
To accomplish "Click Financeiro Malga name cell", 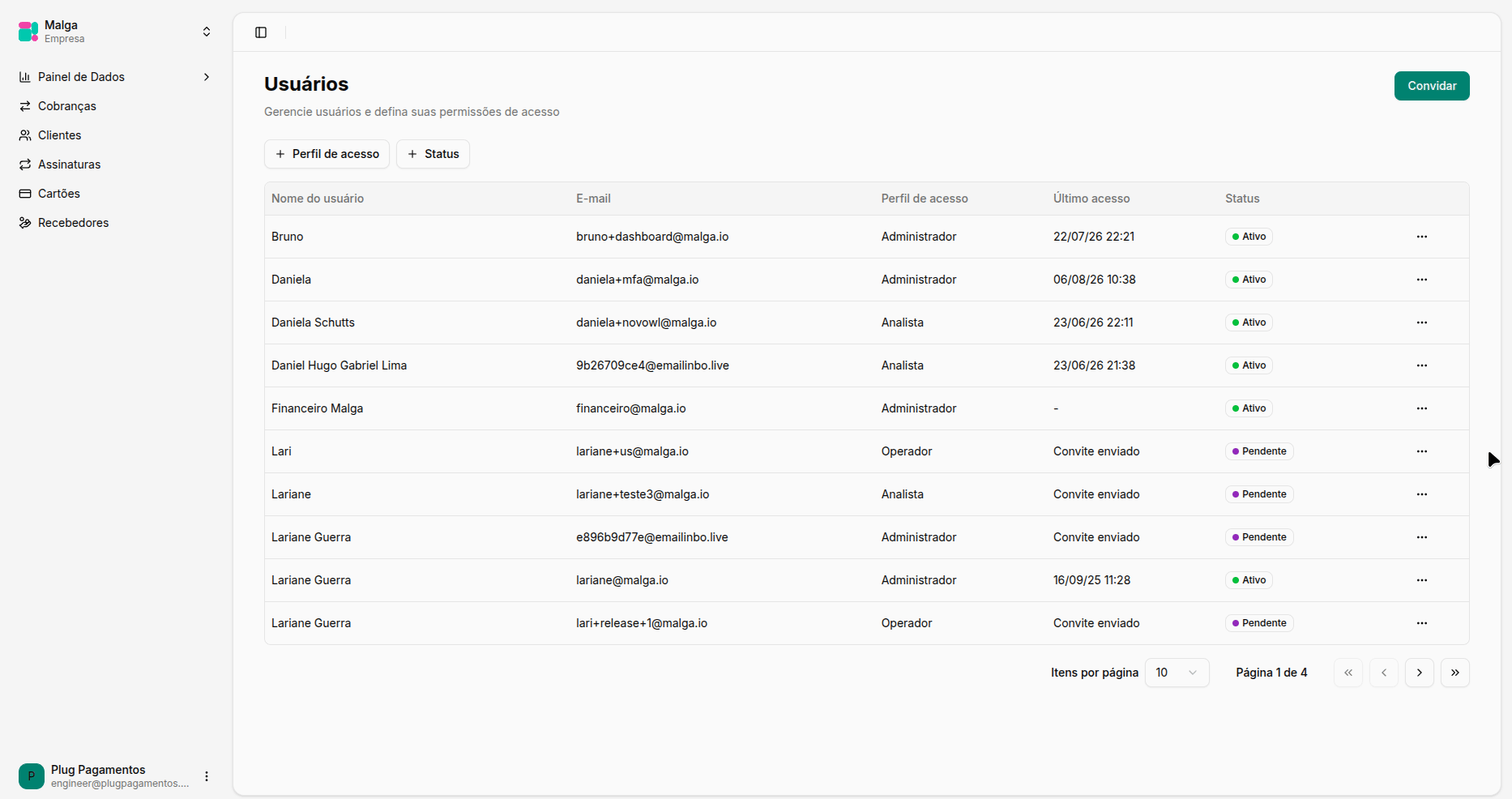I will coord(317,408).
